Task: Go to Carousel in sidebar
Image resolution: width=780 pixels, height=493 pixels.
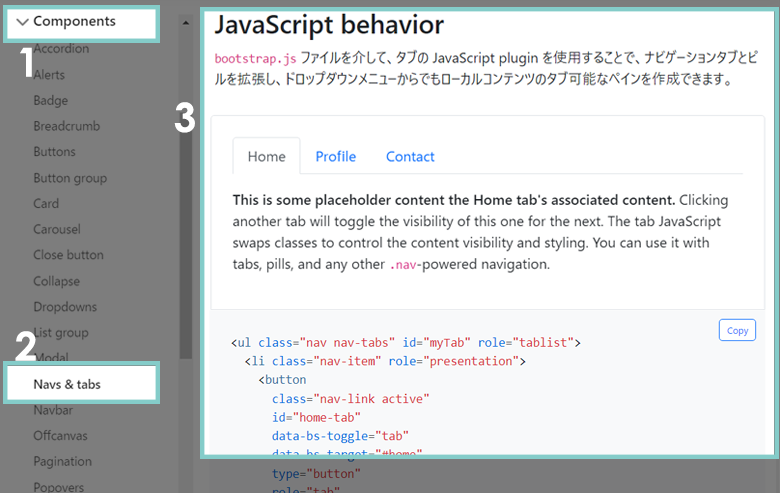Action: (56, 229)
